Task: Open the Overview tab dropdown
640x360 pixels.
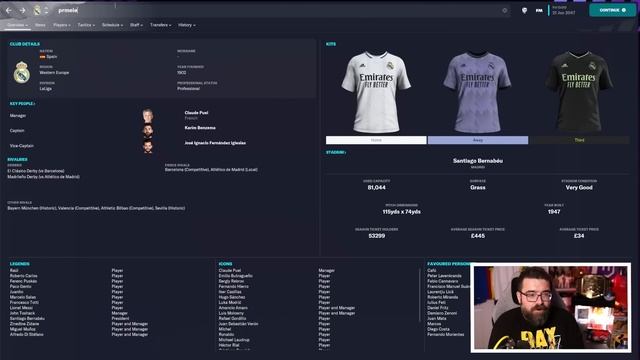Action: (x=18, y=25)
